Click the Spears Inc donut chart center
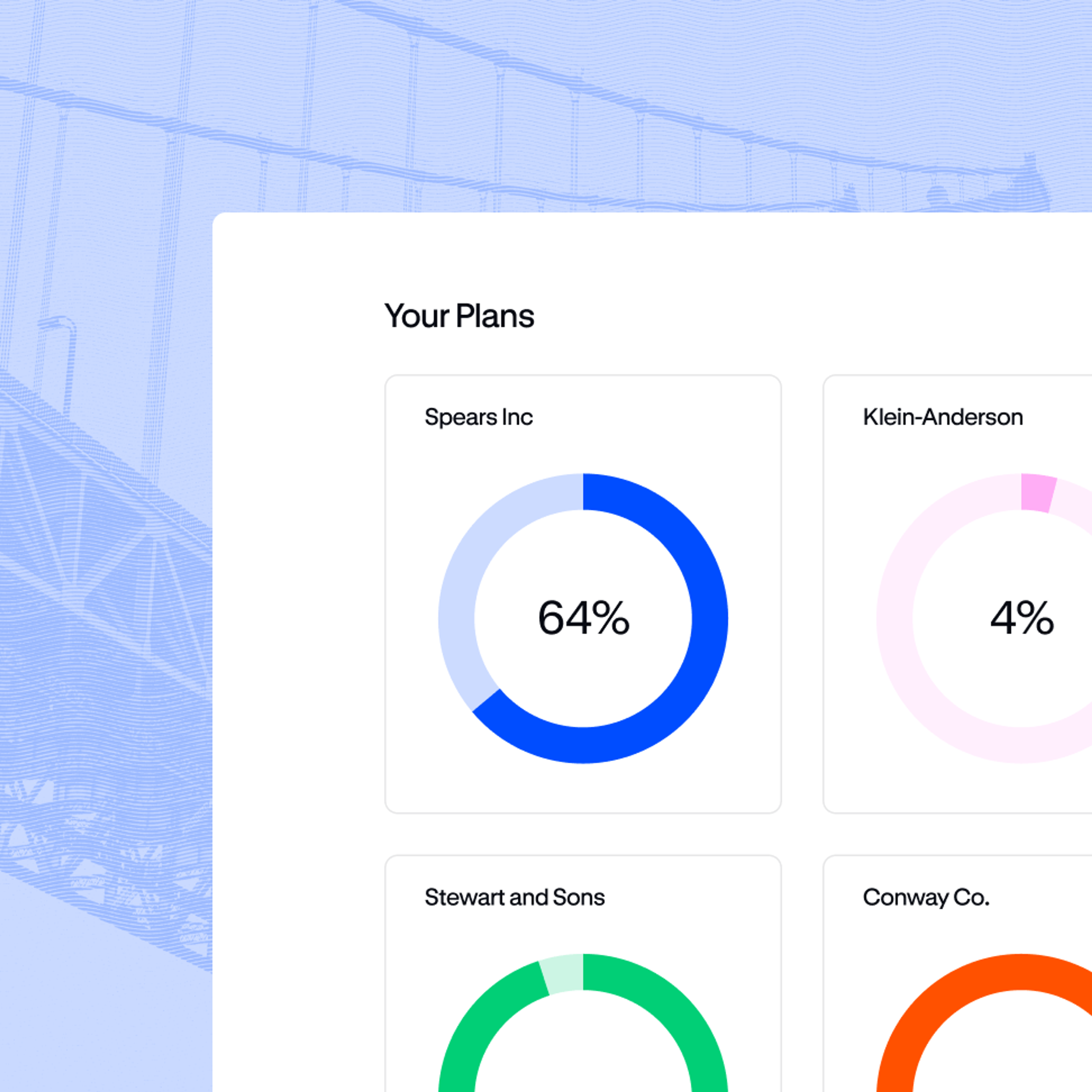 coord(583,618)
